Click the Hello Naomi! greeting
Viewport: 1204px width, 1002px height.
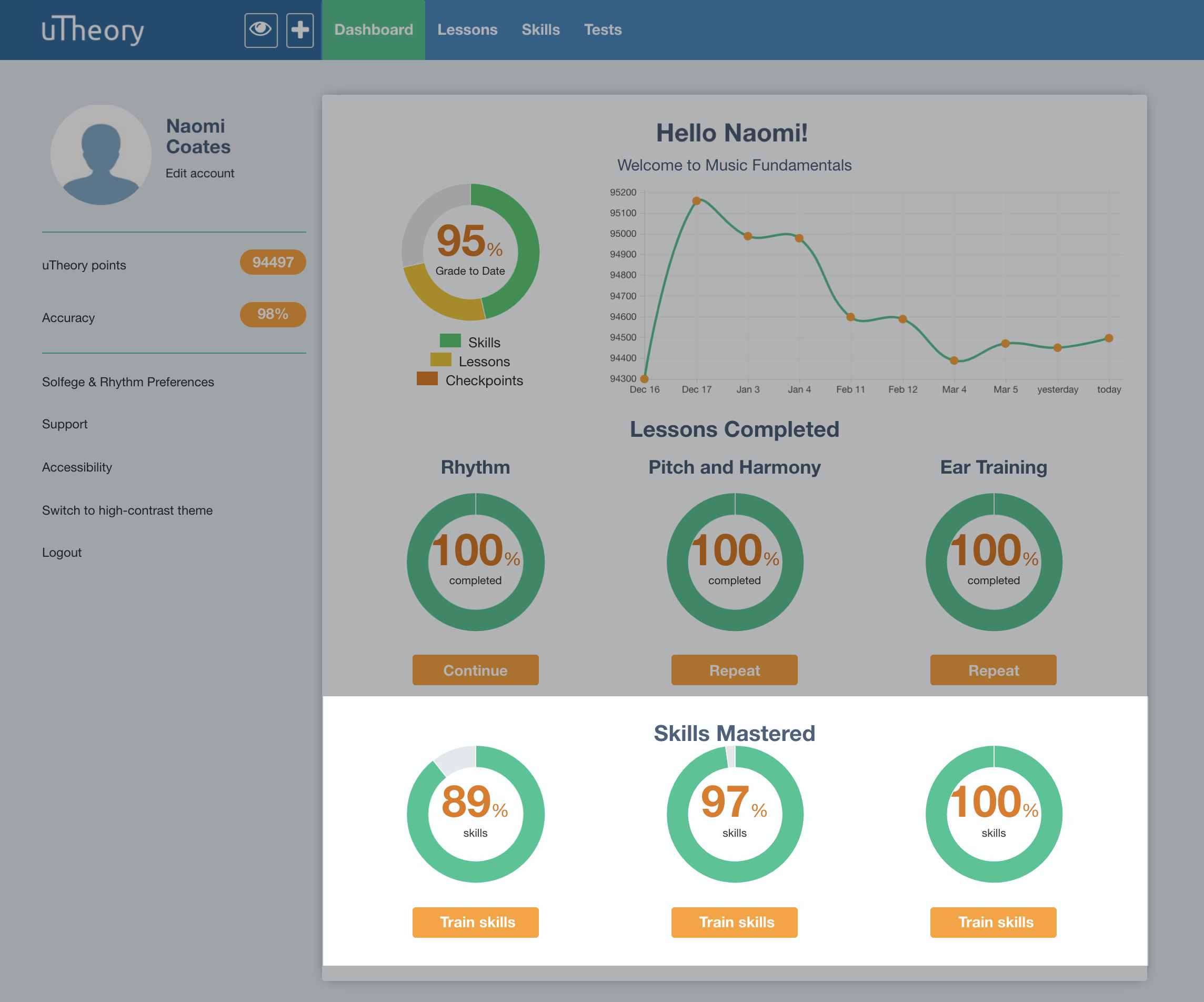point(732,133)
